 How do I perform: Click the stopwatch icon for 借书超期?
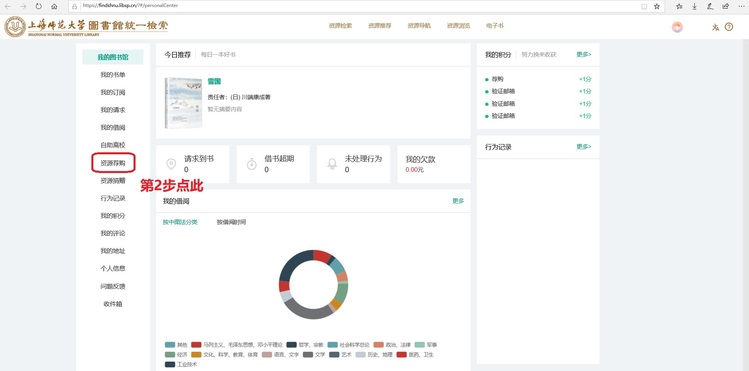click(x=251, y=164)
